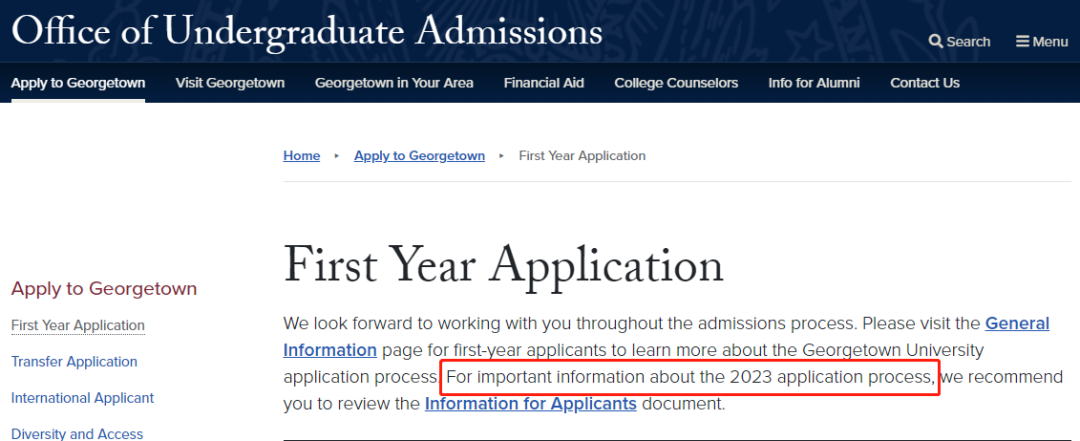Select Georgetown in Your Area
This screenshot has height=441, width=1080.
pos(394,83)
